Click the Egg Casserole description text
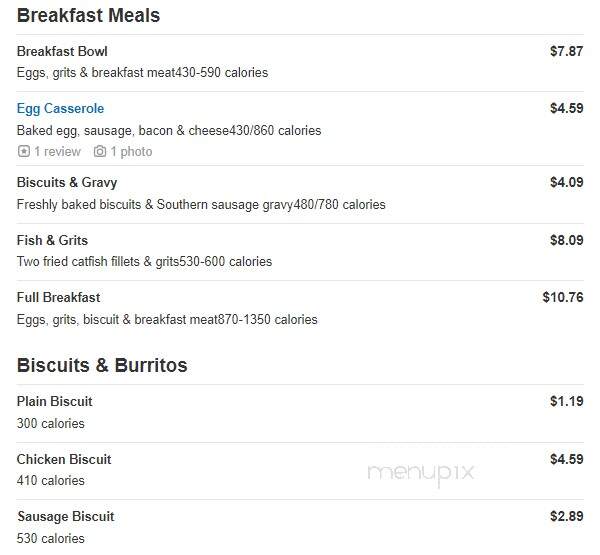The width and height of the screenshot is (600, 555). (x=169, y=131)
